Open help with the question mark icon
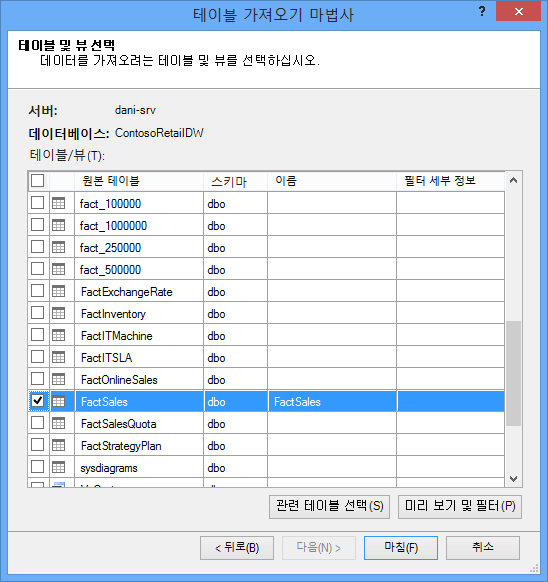The height and width of the screenshot is (582, 548). (482, 11)
